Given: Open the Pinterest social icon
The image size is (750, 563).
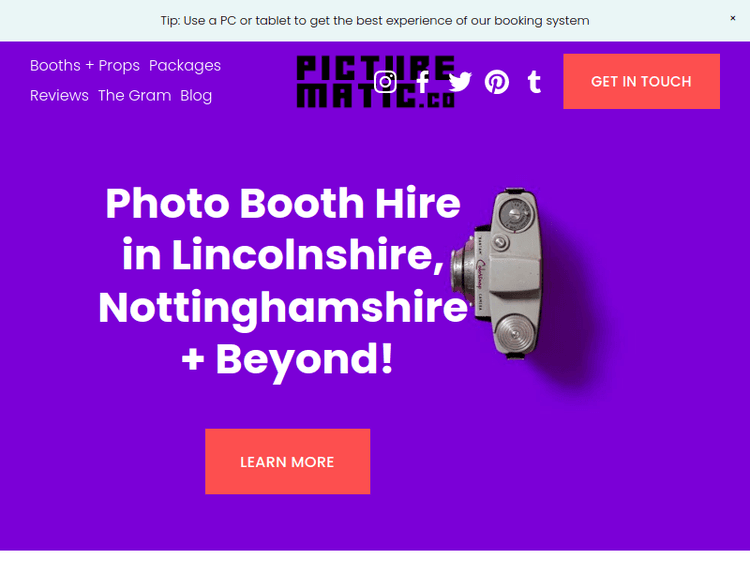Looking at the screenshot, I should tap(496, 82).
